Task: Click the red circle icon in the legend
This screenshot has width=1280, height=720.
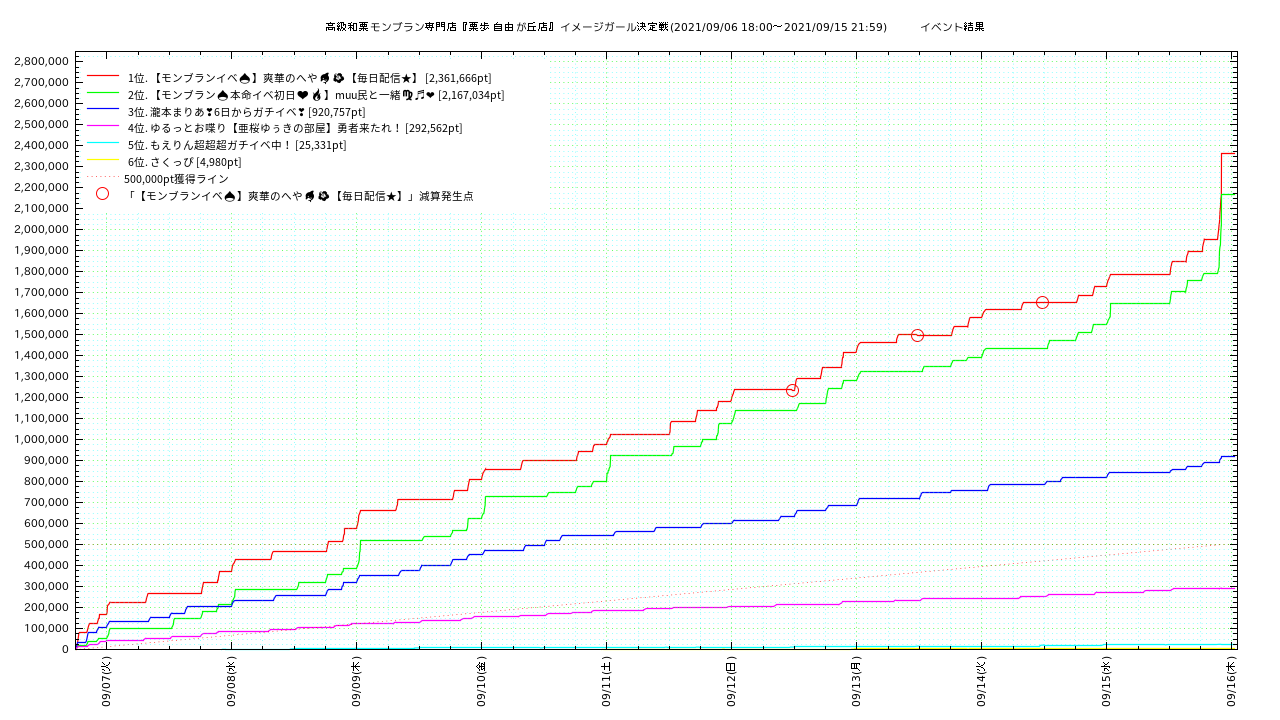Action: tap(102, 194)
